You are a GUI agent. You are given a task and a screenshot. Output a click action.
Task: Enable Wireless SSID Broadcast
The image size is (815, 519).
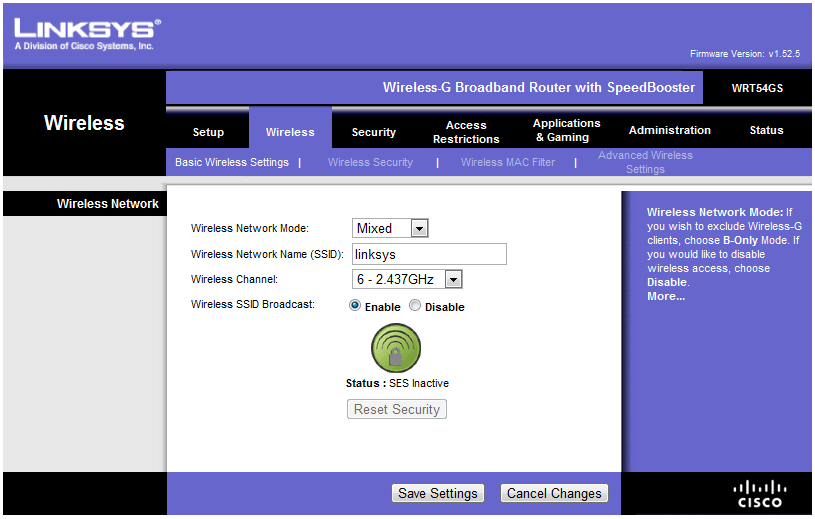point(355,305)
